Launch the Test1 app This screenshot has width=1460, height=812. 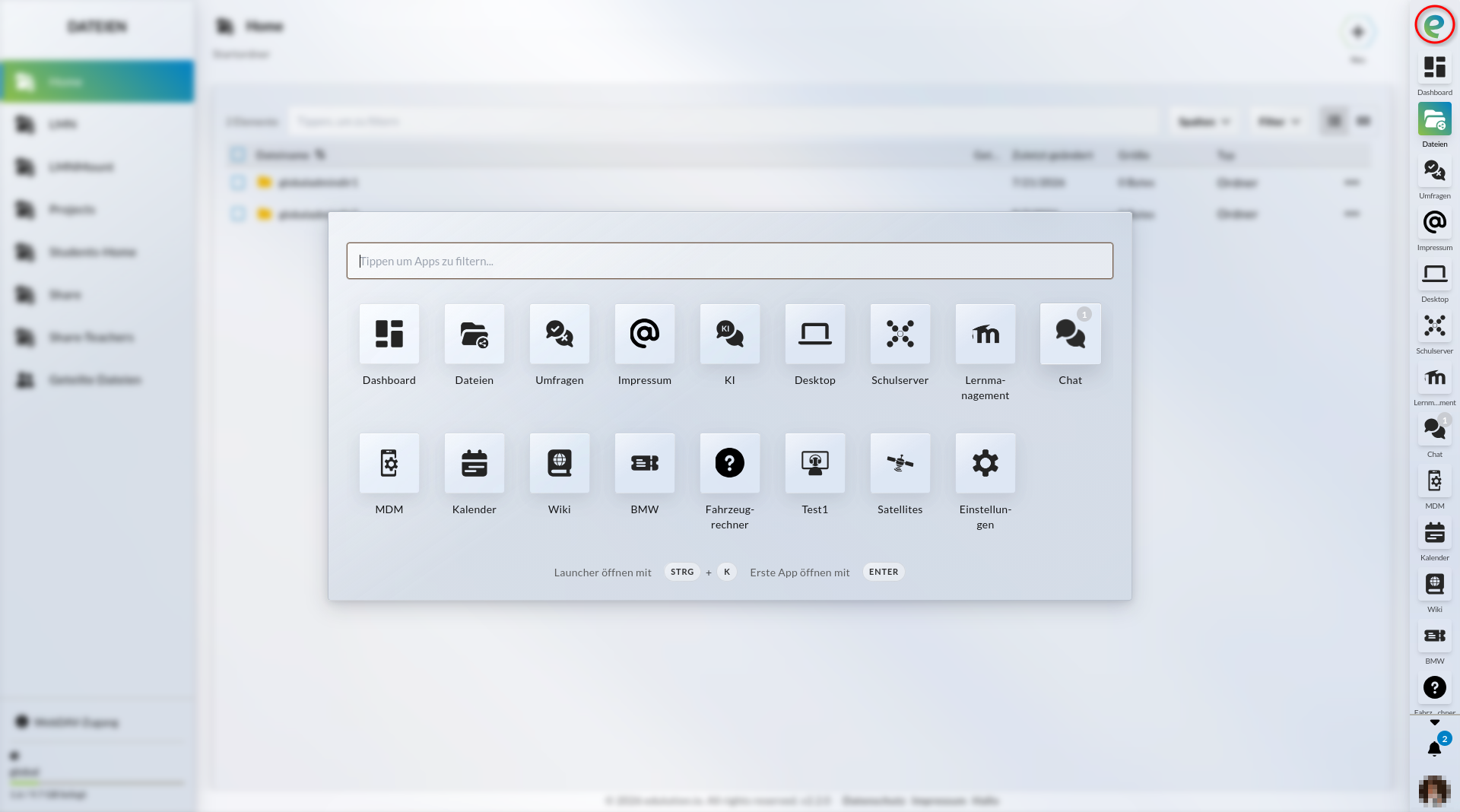(814, 463)
